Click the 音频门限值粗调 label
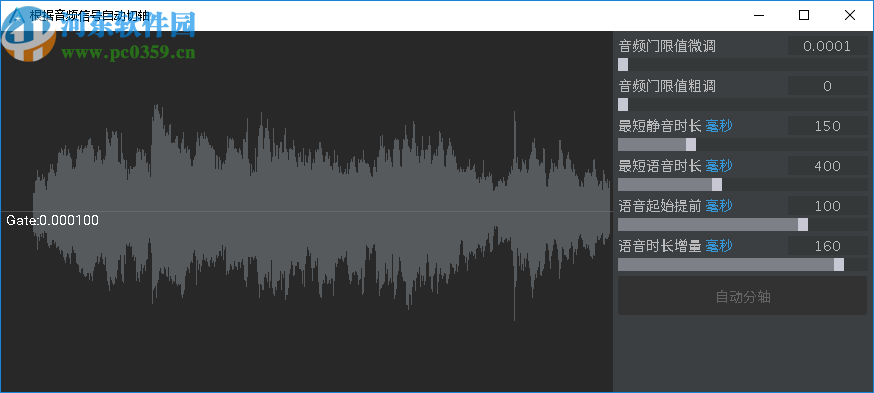 click(667, 86)
